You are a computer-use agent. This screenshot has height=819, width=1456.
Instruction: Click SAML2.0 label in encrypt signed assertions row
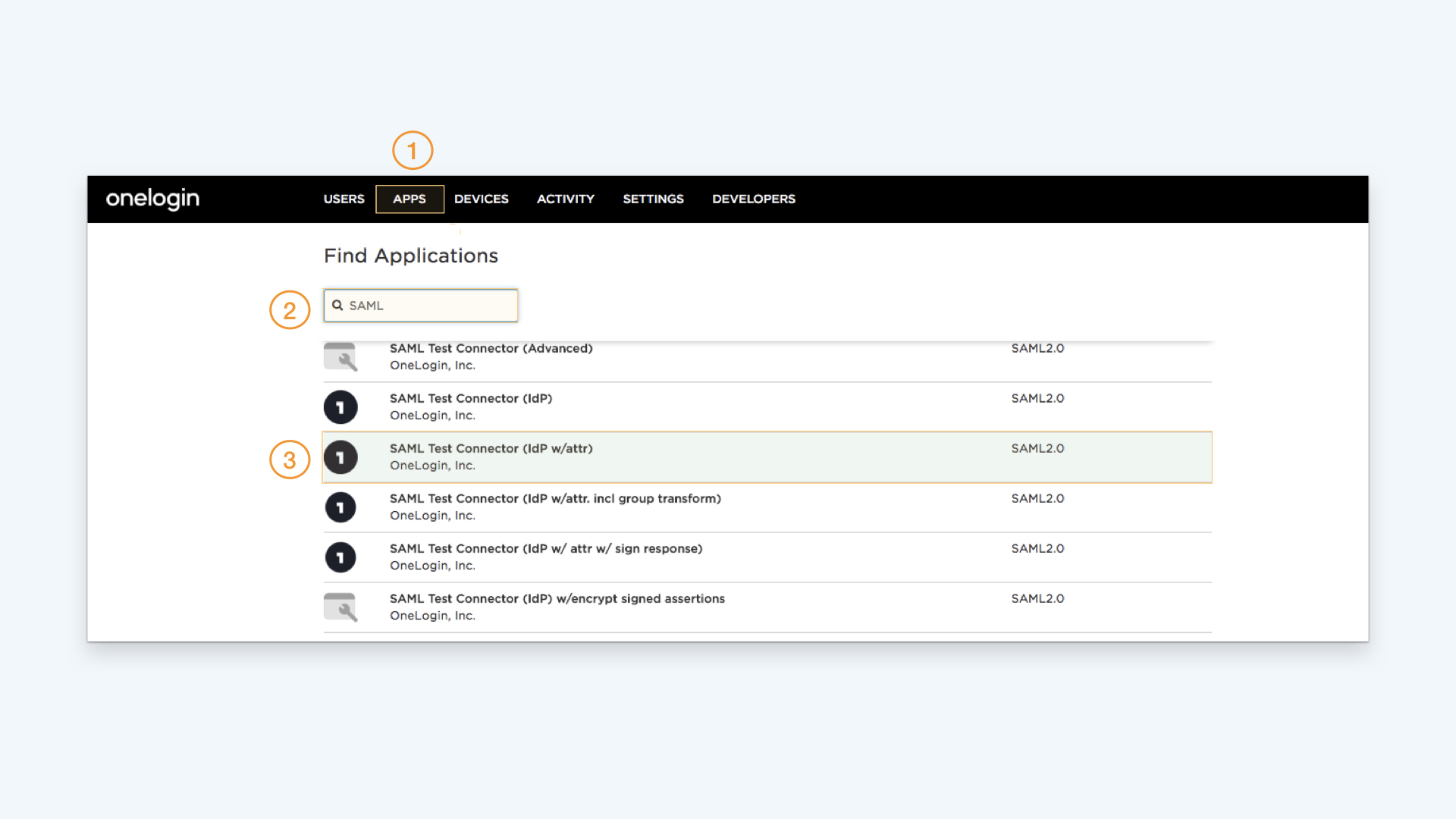1037,598
